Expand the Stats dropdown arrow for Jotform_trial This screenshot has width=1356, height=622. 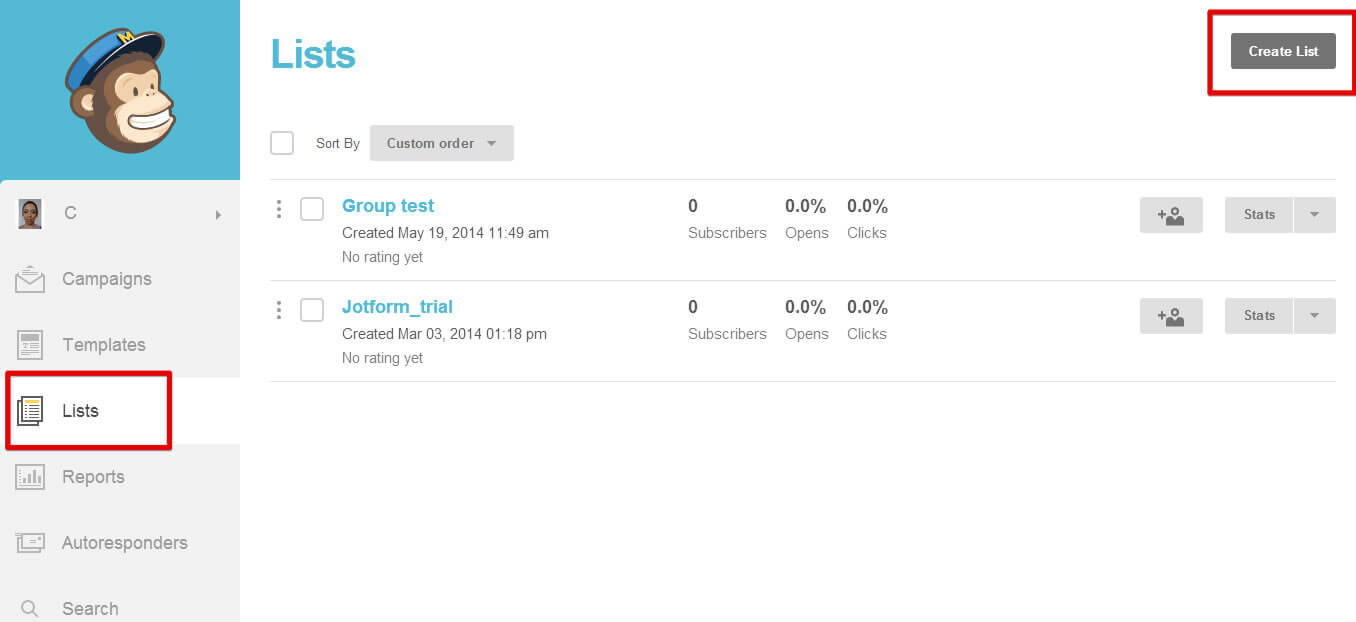[1315, 316]
